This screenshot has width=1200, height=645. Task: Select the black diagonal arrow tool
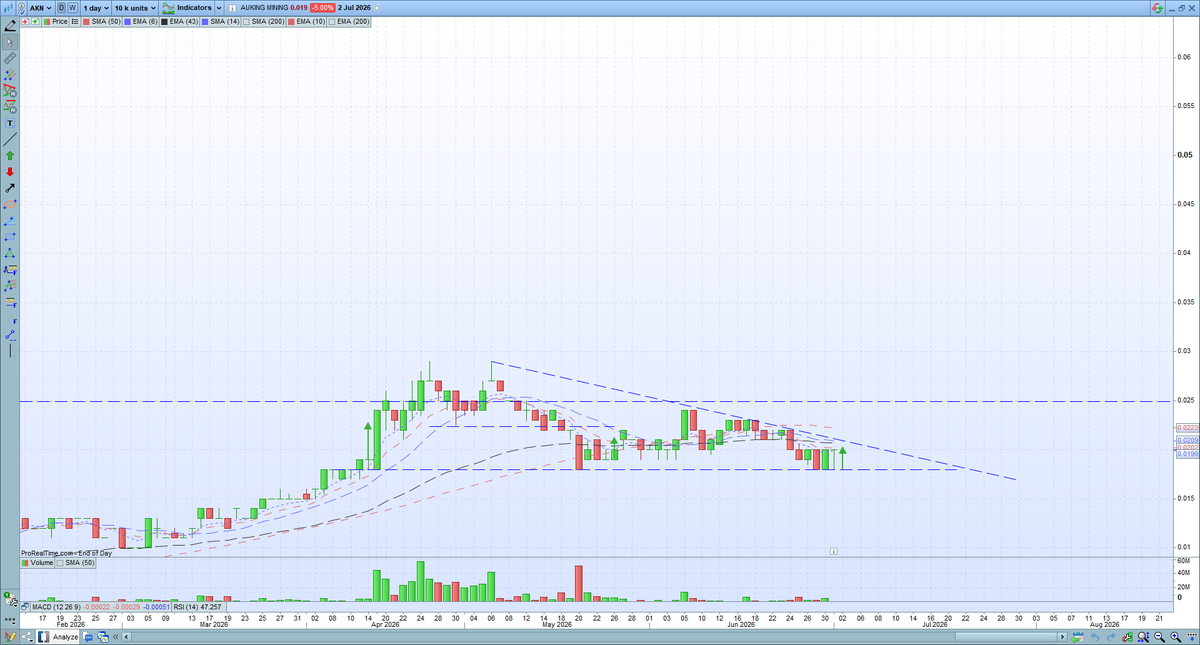click(x=10, y=187)
